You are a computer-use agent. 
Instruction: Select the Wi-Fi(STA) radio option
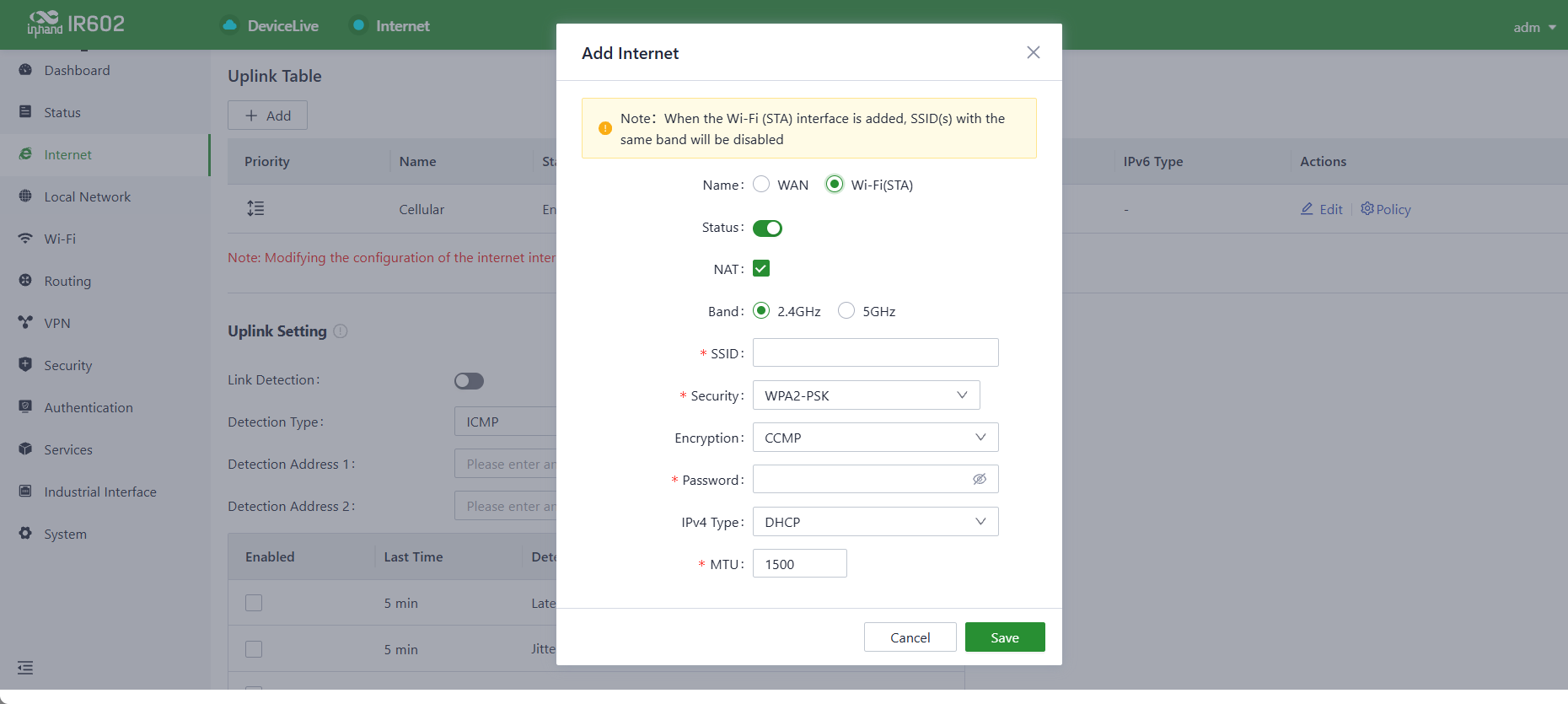pyautogui.click(x=835, y=184)
